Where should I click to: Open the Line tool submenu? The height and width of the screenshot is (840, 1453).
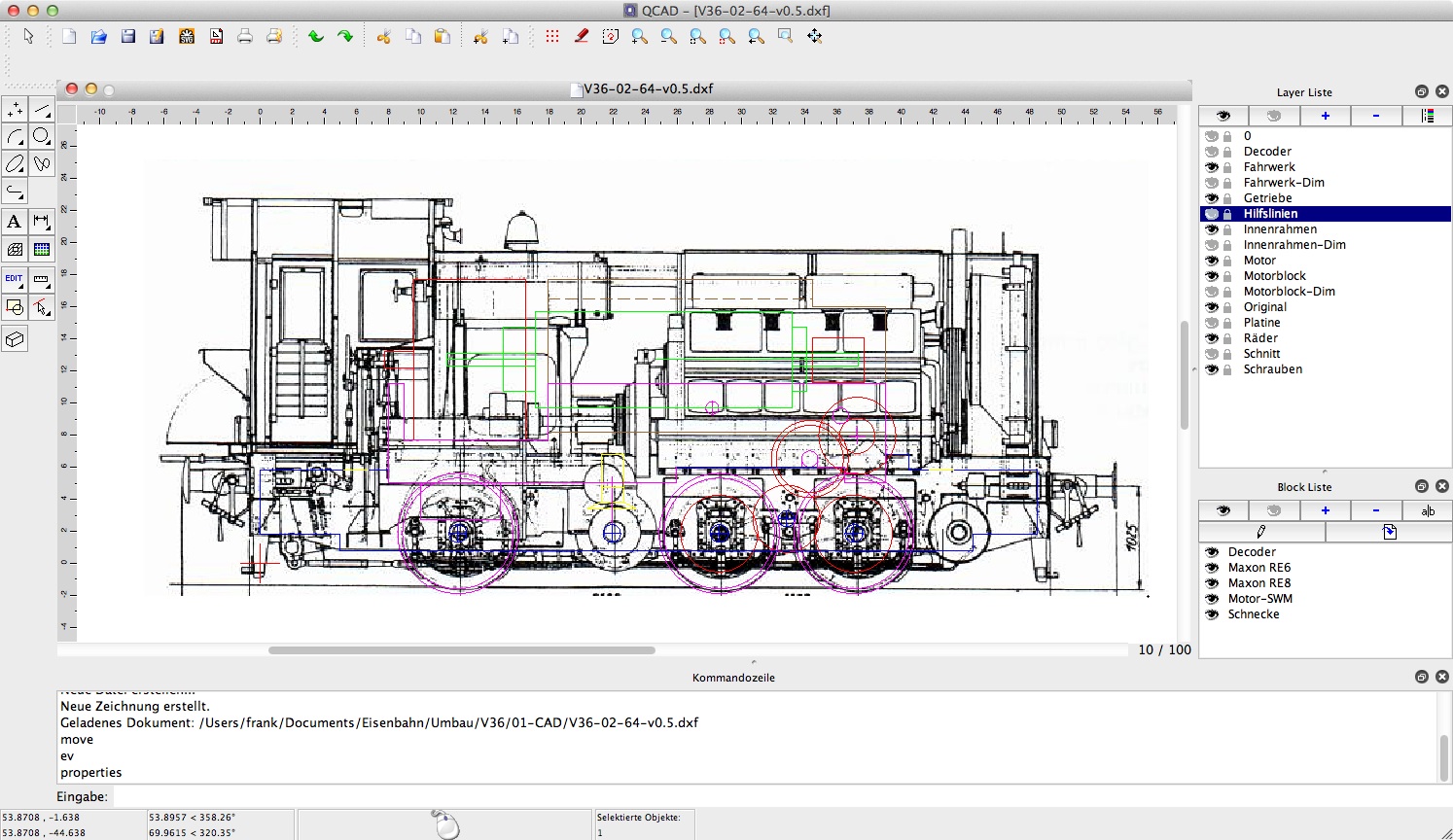(x=42, y=109)
